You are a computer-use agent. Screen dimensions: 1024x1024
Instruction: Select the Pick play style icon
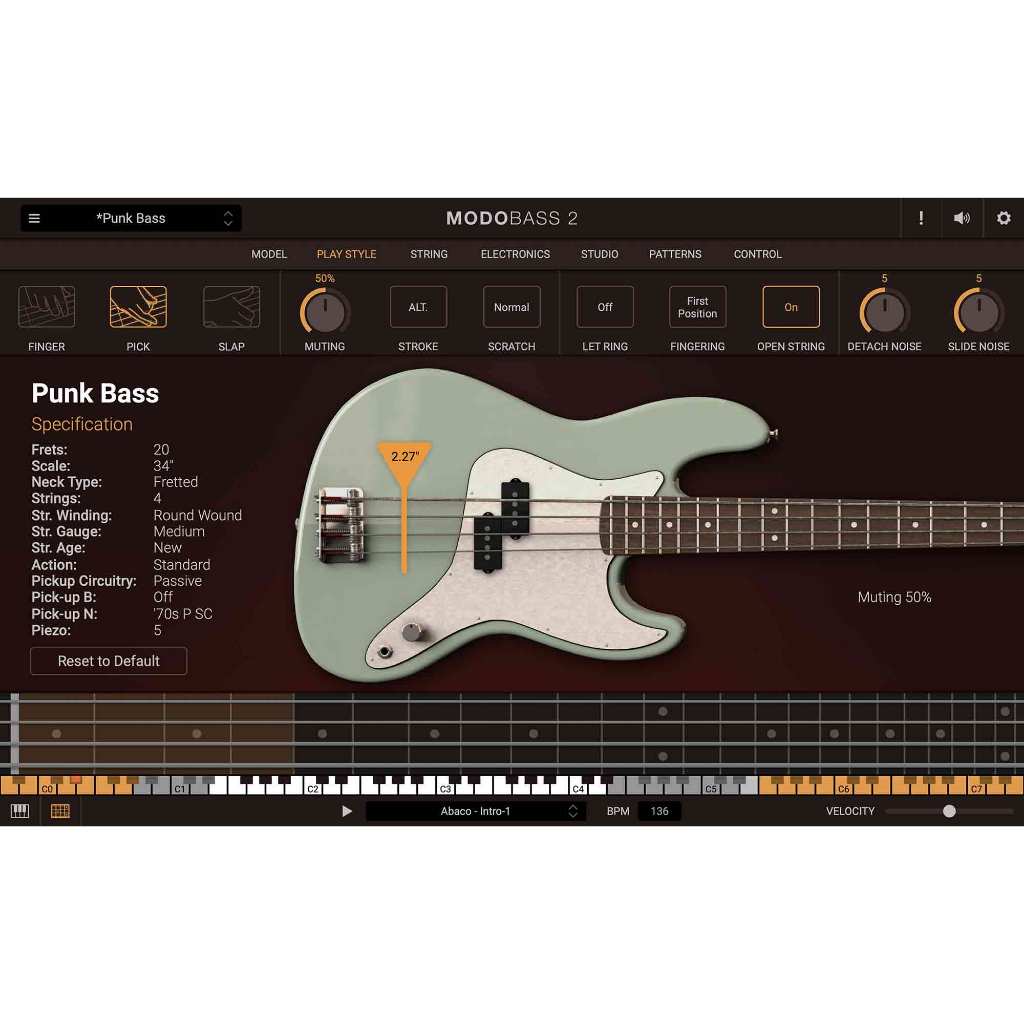point(138,307)
